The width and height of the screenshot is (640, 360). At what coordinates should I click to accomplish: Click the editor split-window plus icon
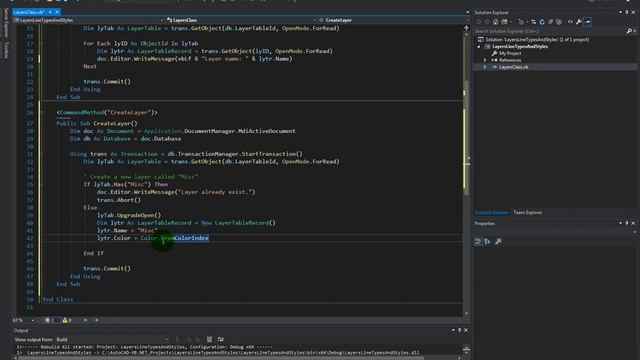click(x=467, y=28)
